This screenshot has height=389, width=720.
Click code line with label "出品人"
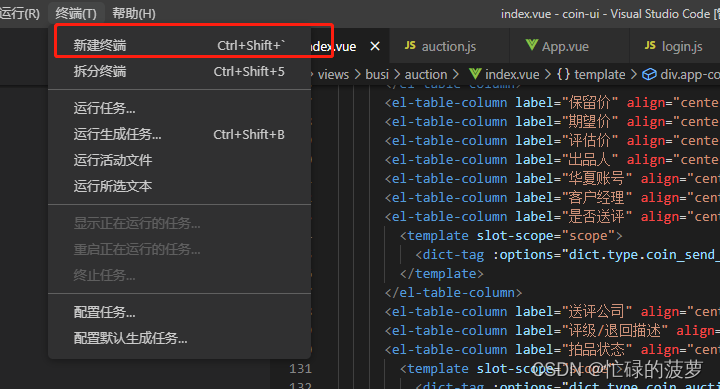[552, 160]
